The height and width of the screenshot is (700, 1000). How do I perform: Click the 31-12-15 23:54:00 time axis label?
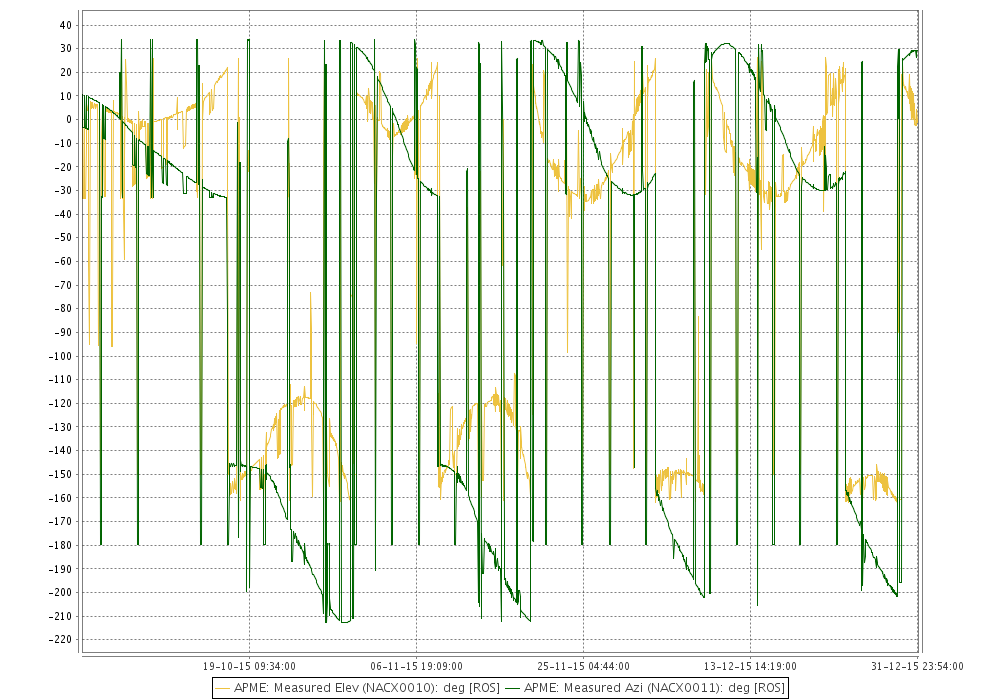917,666
